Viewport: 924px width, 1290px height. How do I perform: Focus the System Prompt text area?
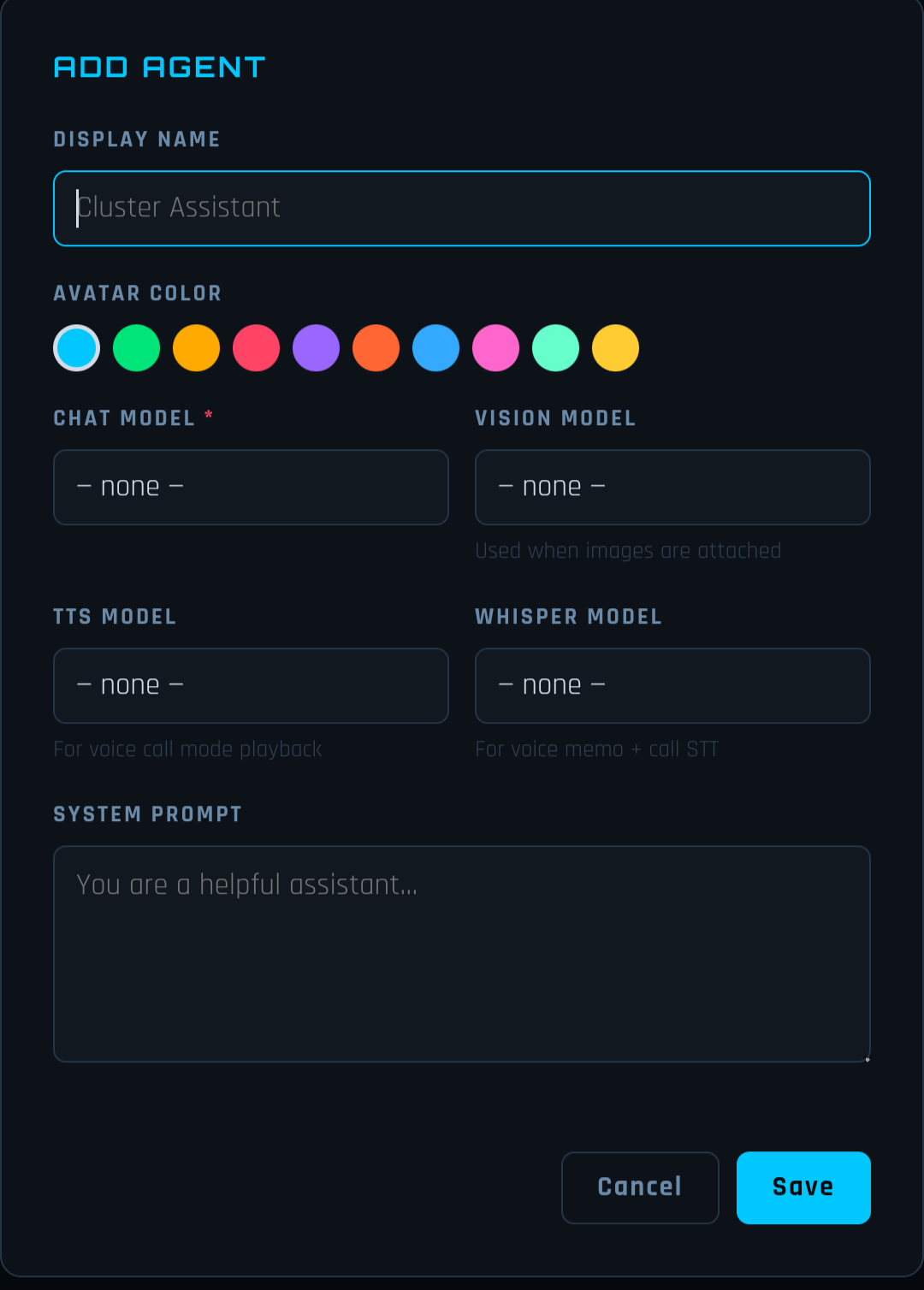pos(462,954)
